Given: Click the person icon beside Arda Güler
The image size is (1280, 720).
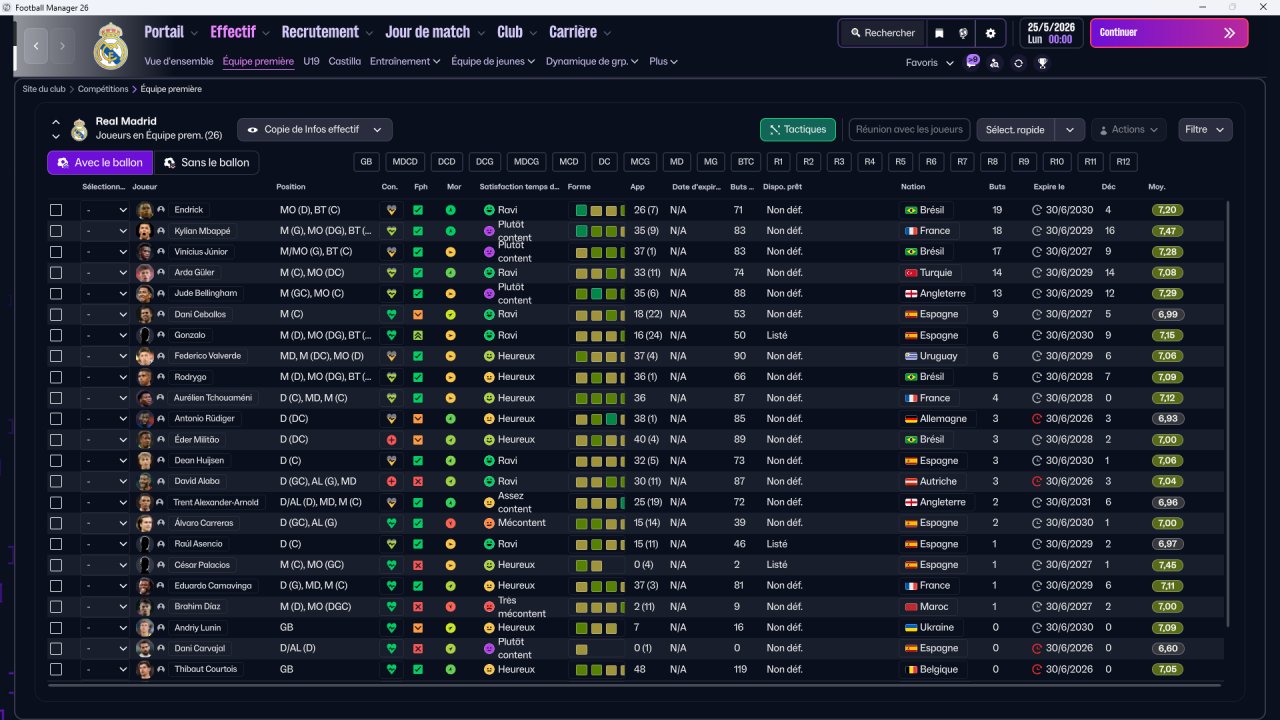Looking at the screenshot, I should pyautogui.click(x=161, y=273).
